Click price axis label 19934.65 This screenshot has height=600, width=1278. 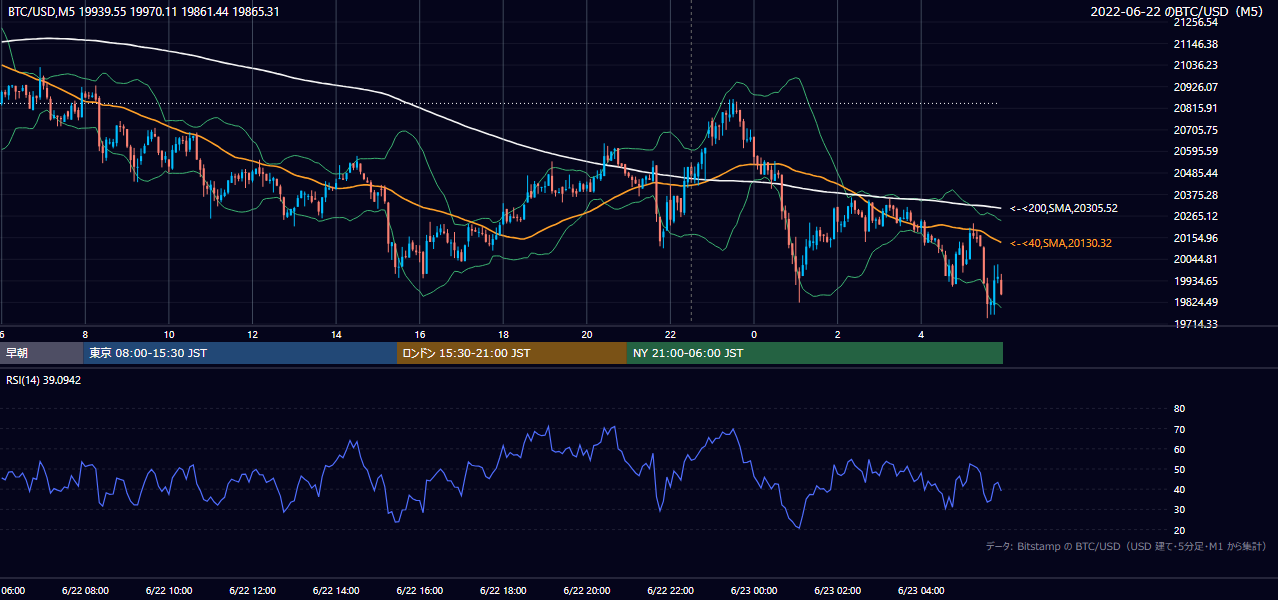(x=1196, y=281)
